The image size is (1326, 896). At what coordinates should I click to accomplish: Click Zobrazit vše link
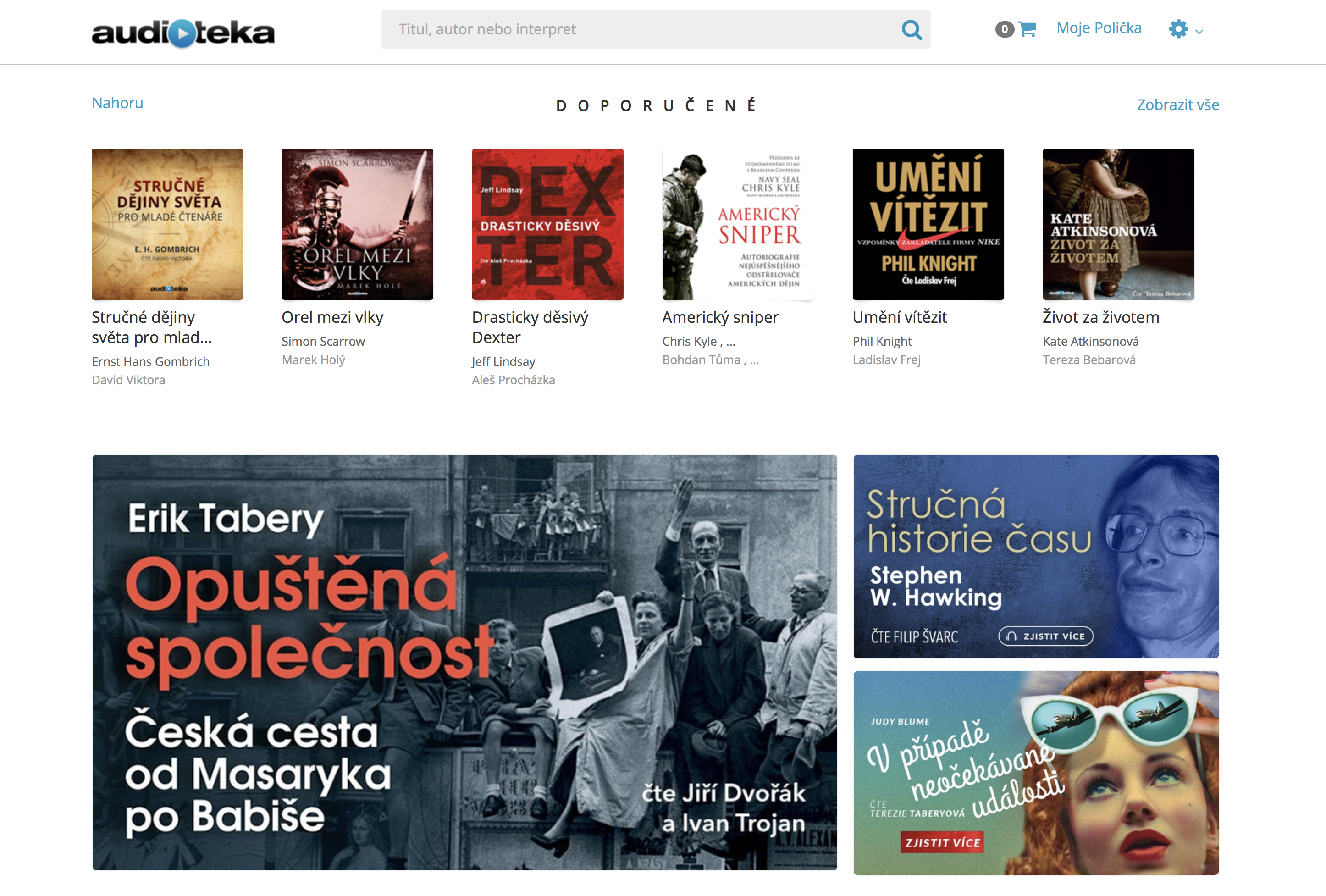[x=1177, y=105]
